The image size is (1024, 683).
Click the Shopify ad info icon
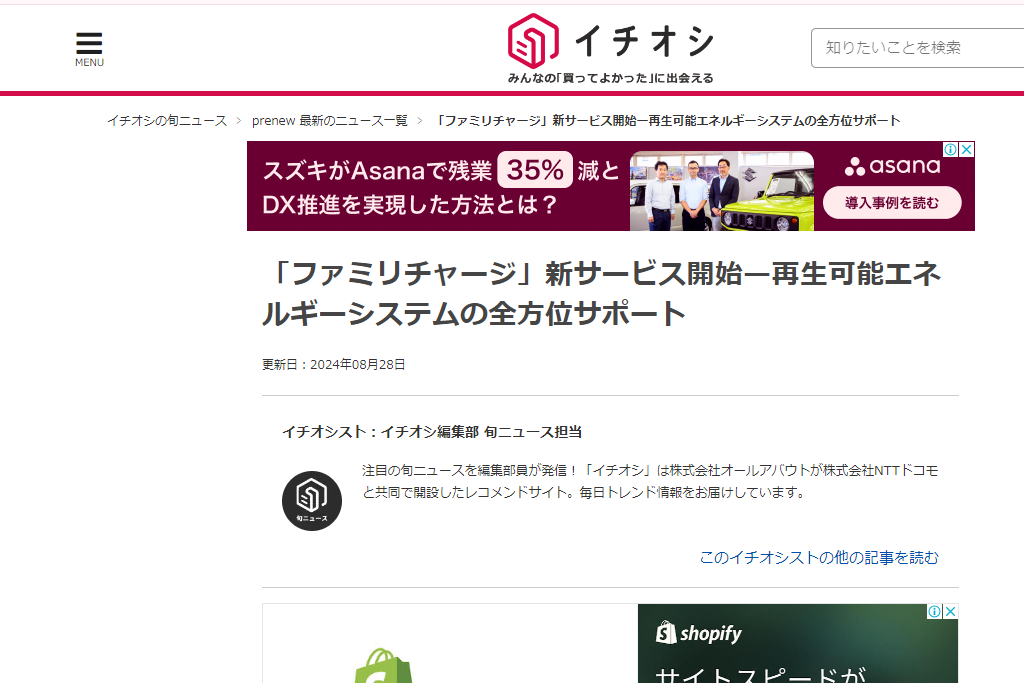click(935, 611)
